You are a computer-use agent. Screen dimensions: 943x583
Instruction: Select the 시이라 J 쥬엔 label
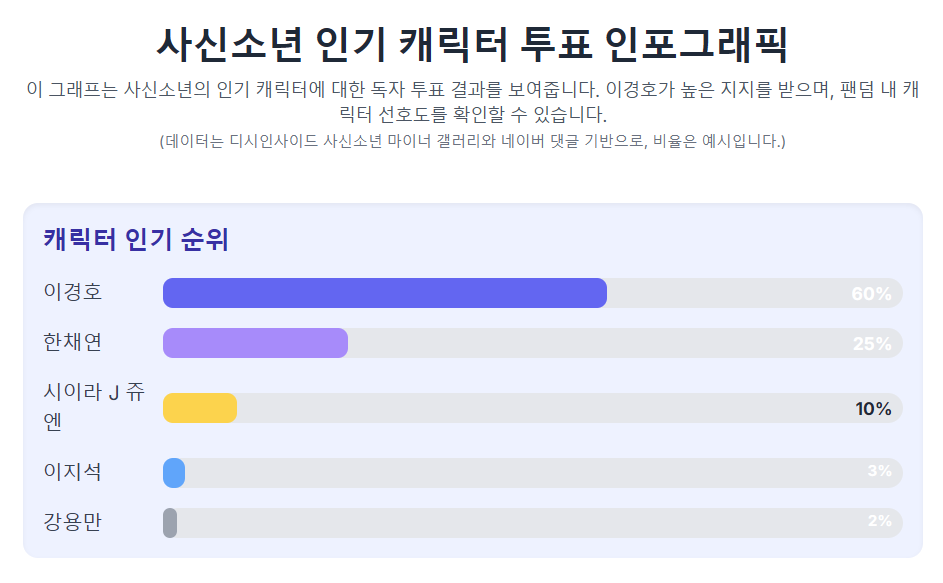pyautogui.click(x=94, y=407)
